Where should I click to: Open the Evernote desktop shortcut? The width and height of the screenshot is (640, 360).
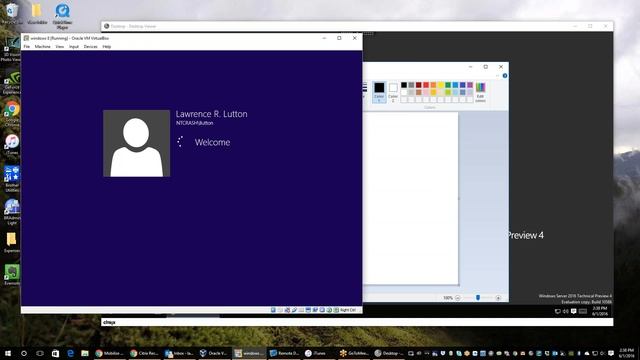pyautogui.click(x=12, y=275)
